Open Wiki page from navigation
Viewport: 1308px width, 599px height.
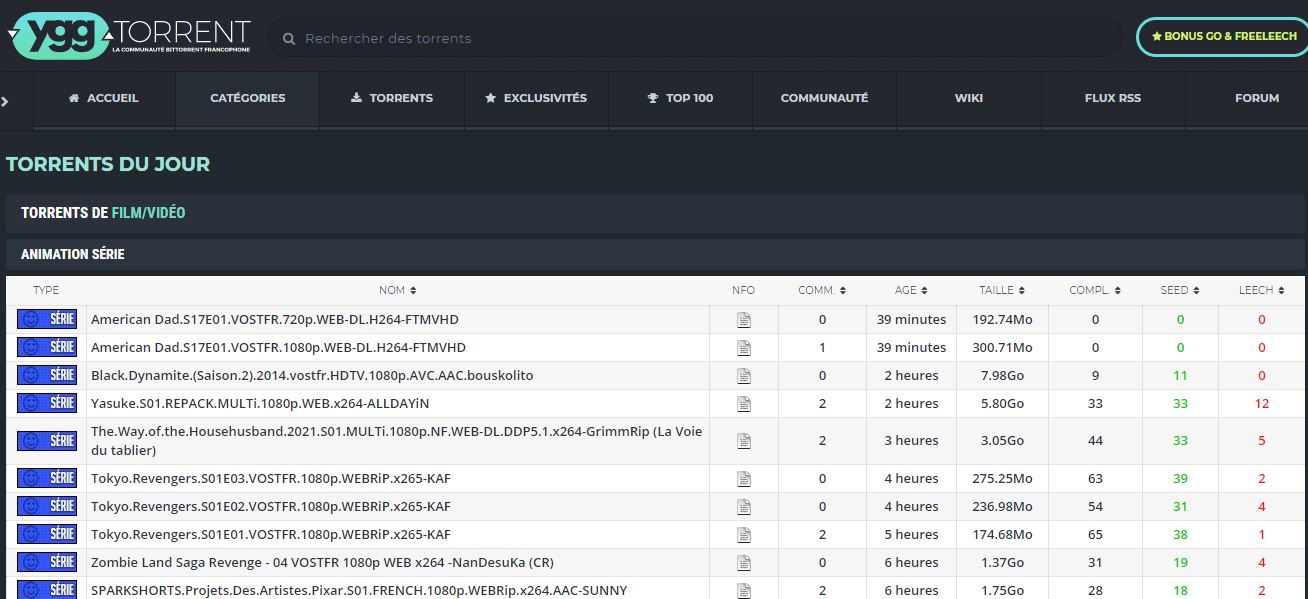coord(969,98)
